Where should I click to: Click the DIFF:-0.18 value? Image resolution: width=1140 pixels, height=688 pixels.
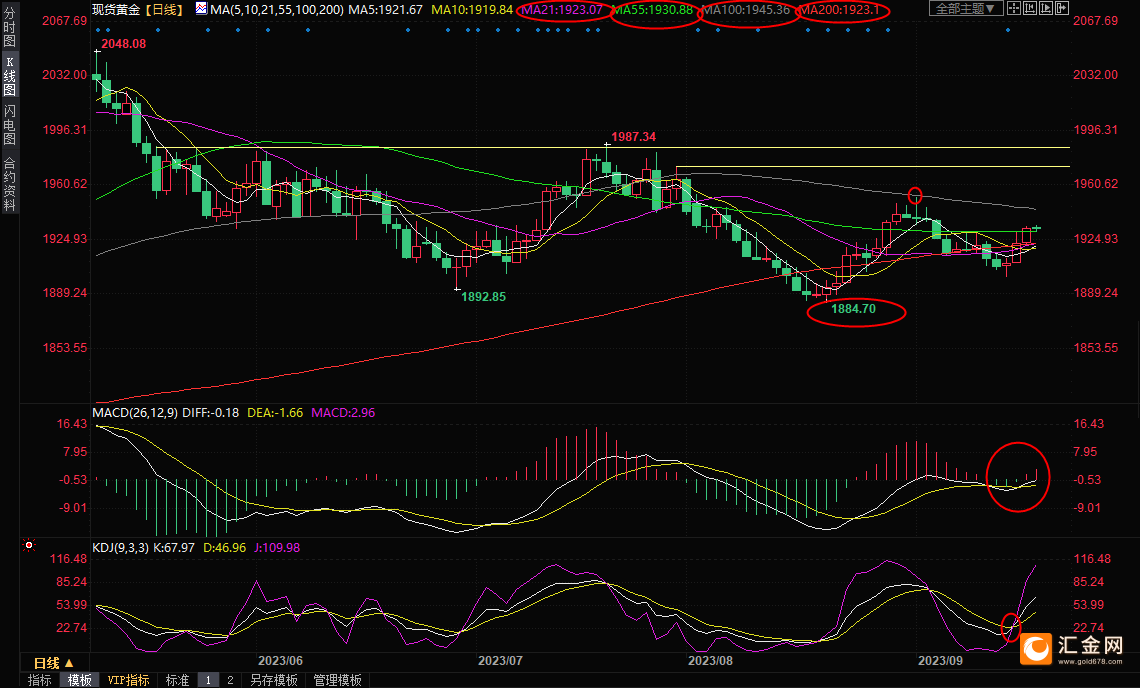pyautogui.click(x=211, y=412)
